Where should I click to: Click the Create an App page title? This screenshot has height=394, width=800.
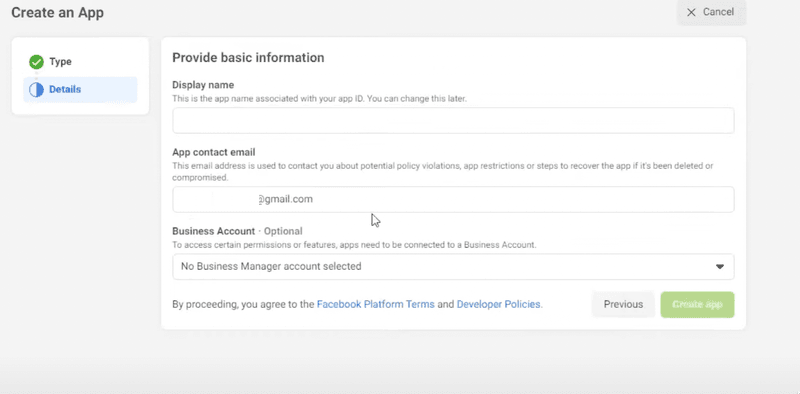(58, 13)
